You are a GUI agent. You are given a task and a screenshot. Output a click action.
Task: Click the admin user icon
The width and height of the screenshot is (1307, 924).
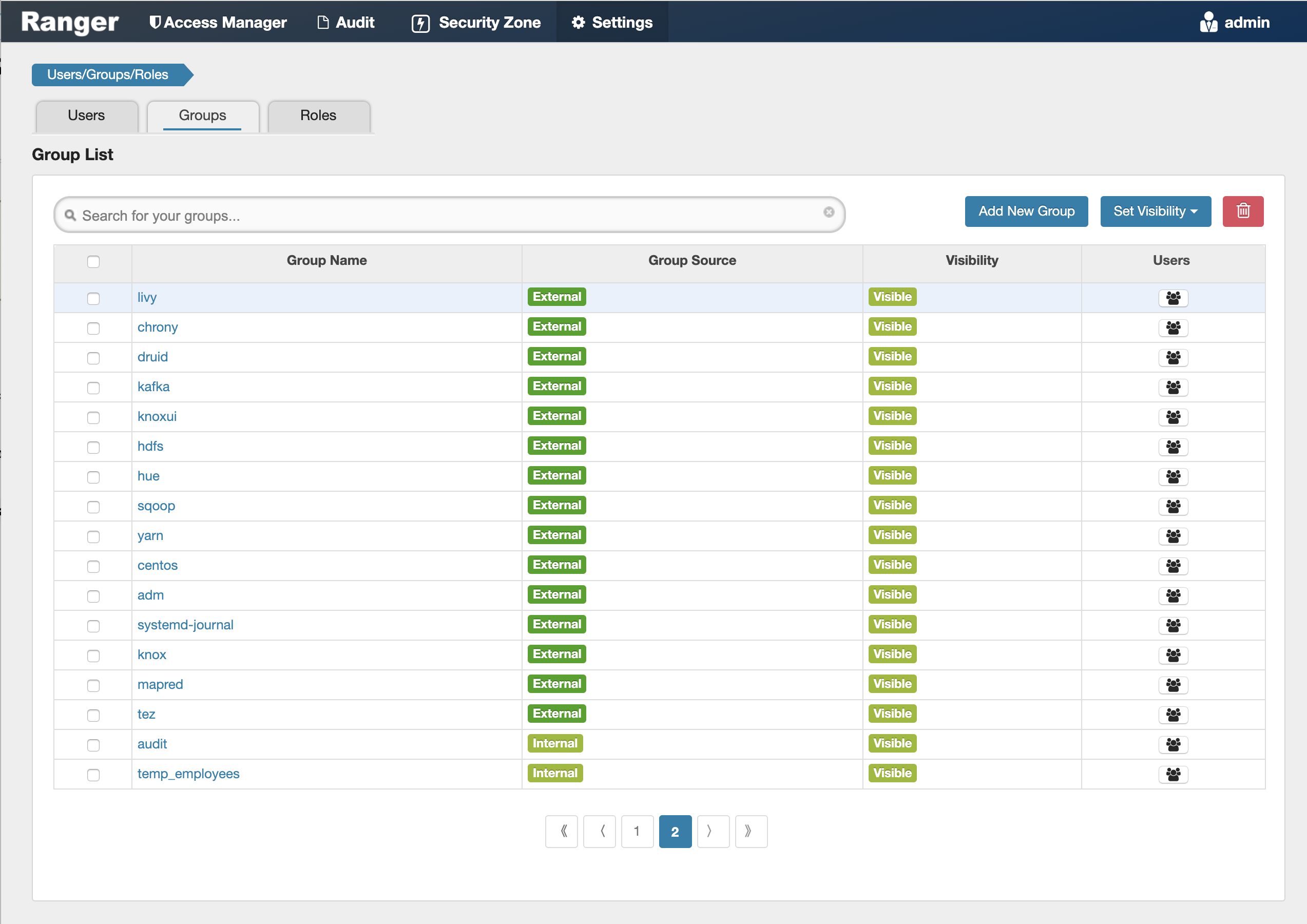(1208, 22)
